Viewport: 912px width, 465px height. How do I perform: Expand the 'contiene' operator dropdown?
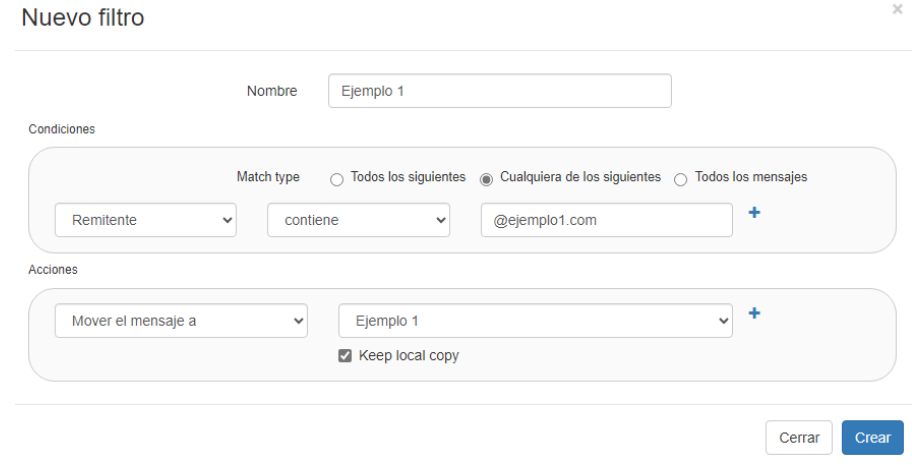[x=359, y=221]
